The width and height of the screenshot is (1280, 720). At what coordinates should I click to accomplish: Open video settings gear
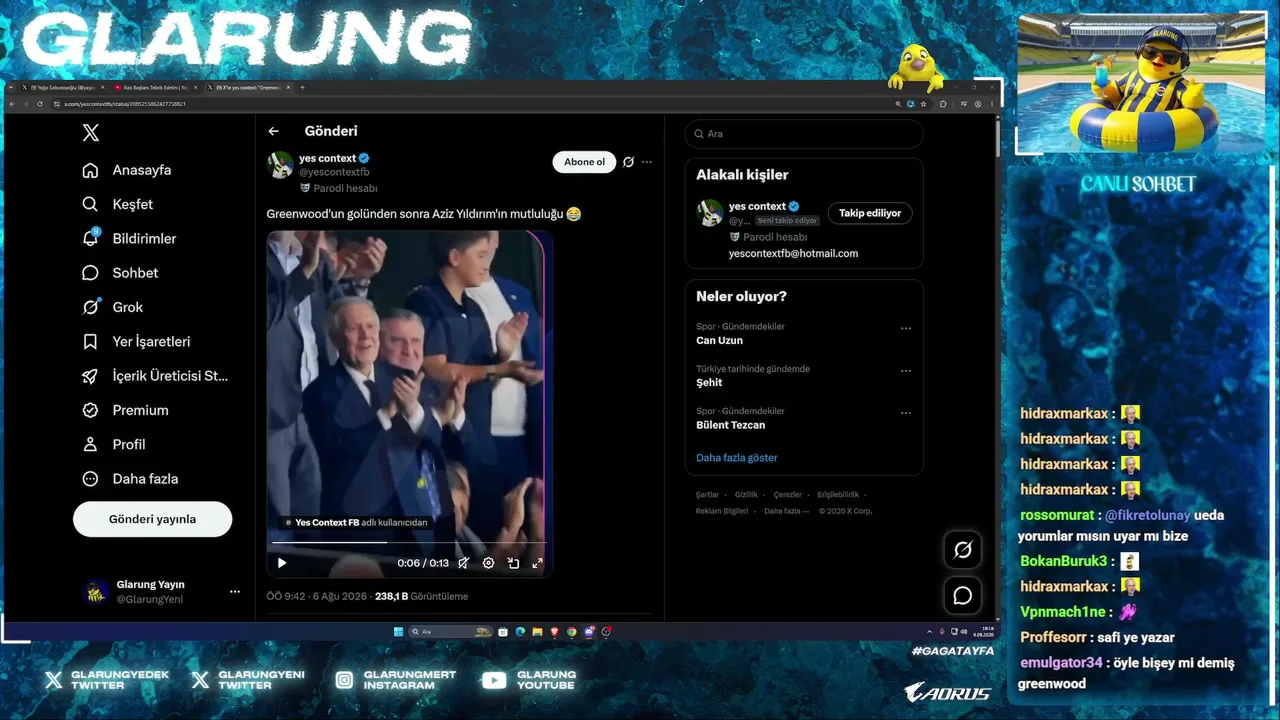(x=488, y=563)
